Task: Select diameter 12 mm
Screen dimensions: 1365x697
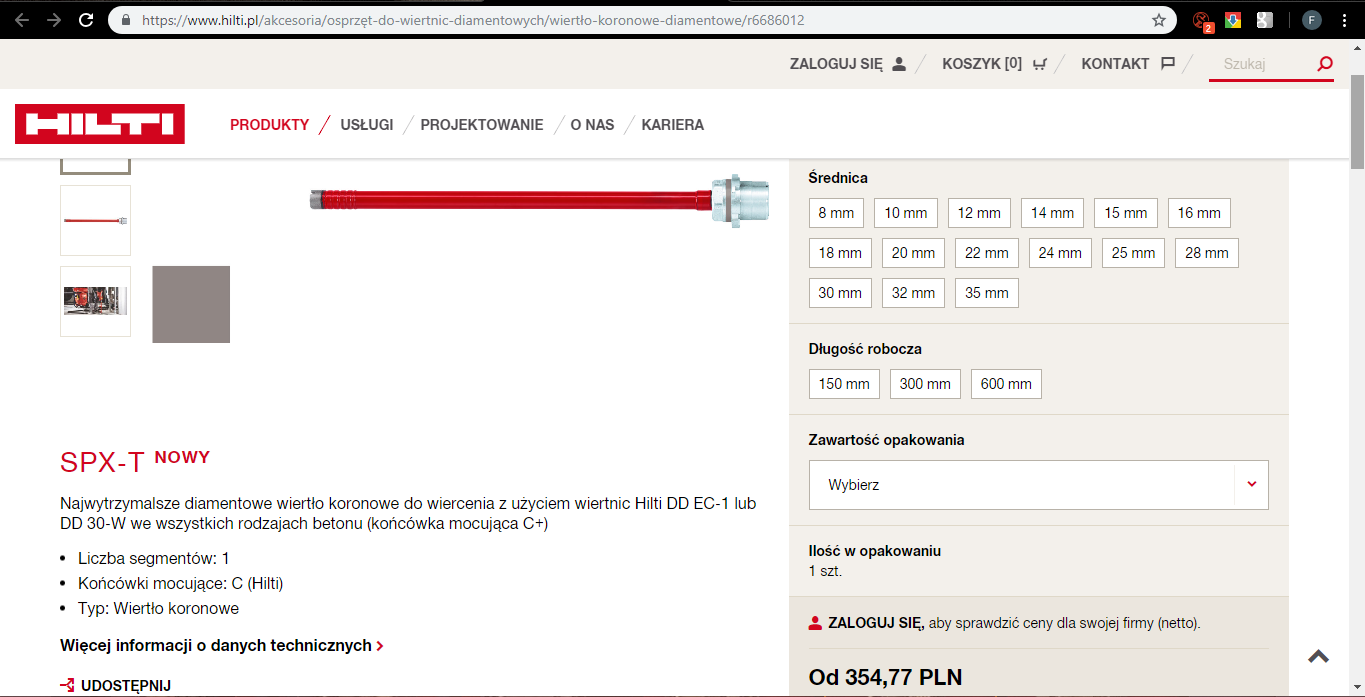Action: (x=979, y=213)
